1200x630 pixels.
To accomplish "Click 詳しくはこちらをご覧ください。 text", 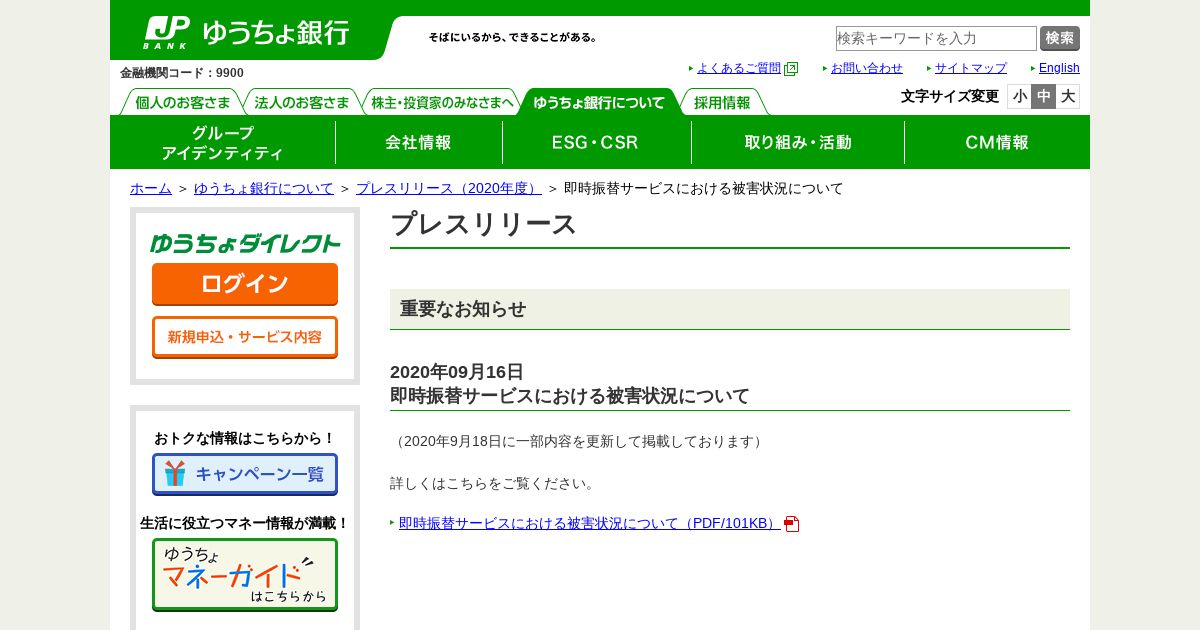I will [494, 483].
